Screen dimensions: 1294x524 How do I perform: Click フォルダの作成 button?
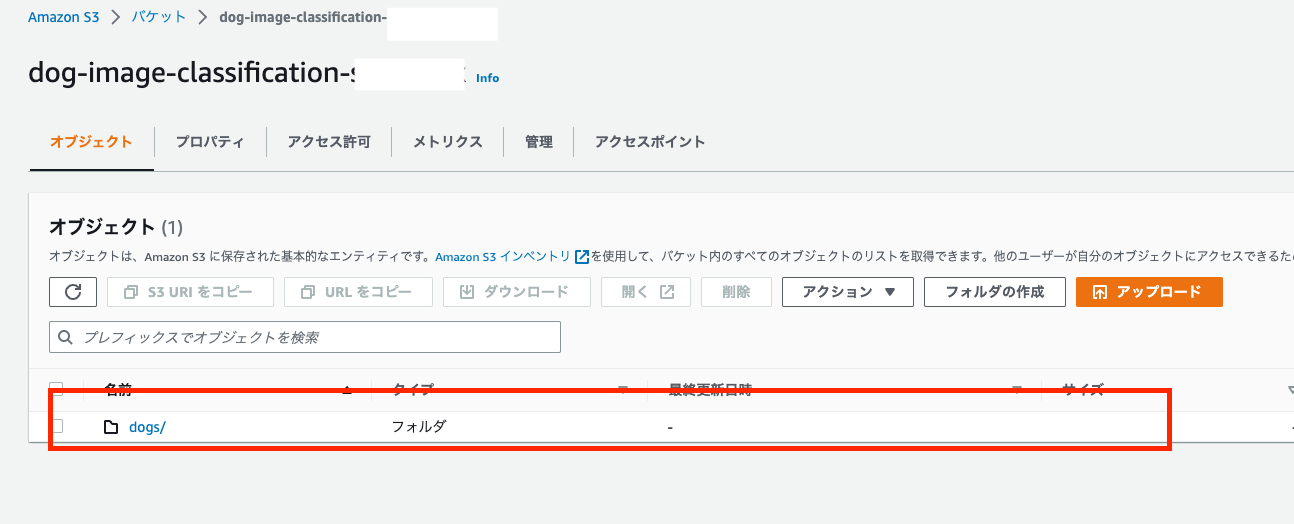coord(995,292)
